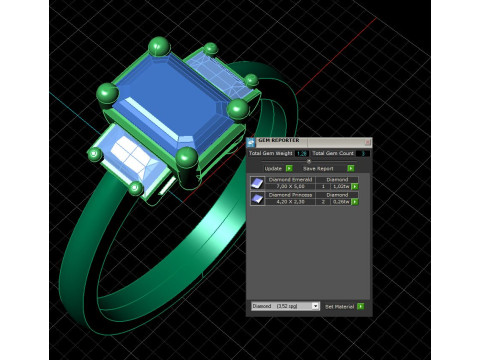Click the green Set Material arrow button
Image resolution: width=480 pixels, height=360 pixels.
(360, 306)
